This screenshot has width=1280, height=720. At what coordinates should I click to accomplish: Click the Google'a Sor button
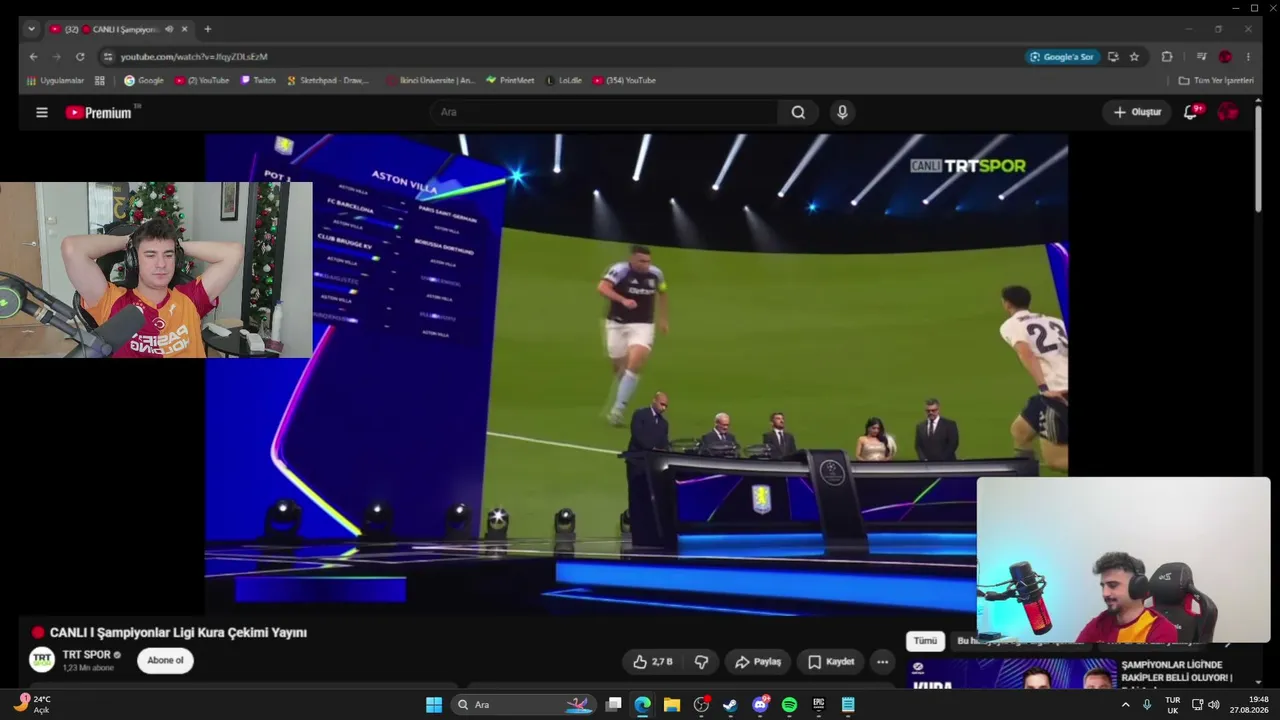[1062, 57]
